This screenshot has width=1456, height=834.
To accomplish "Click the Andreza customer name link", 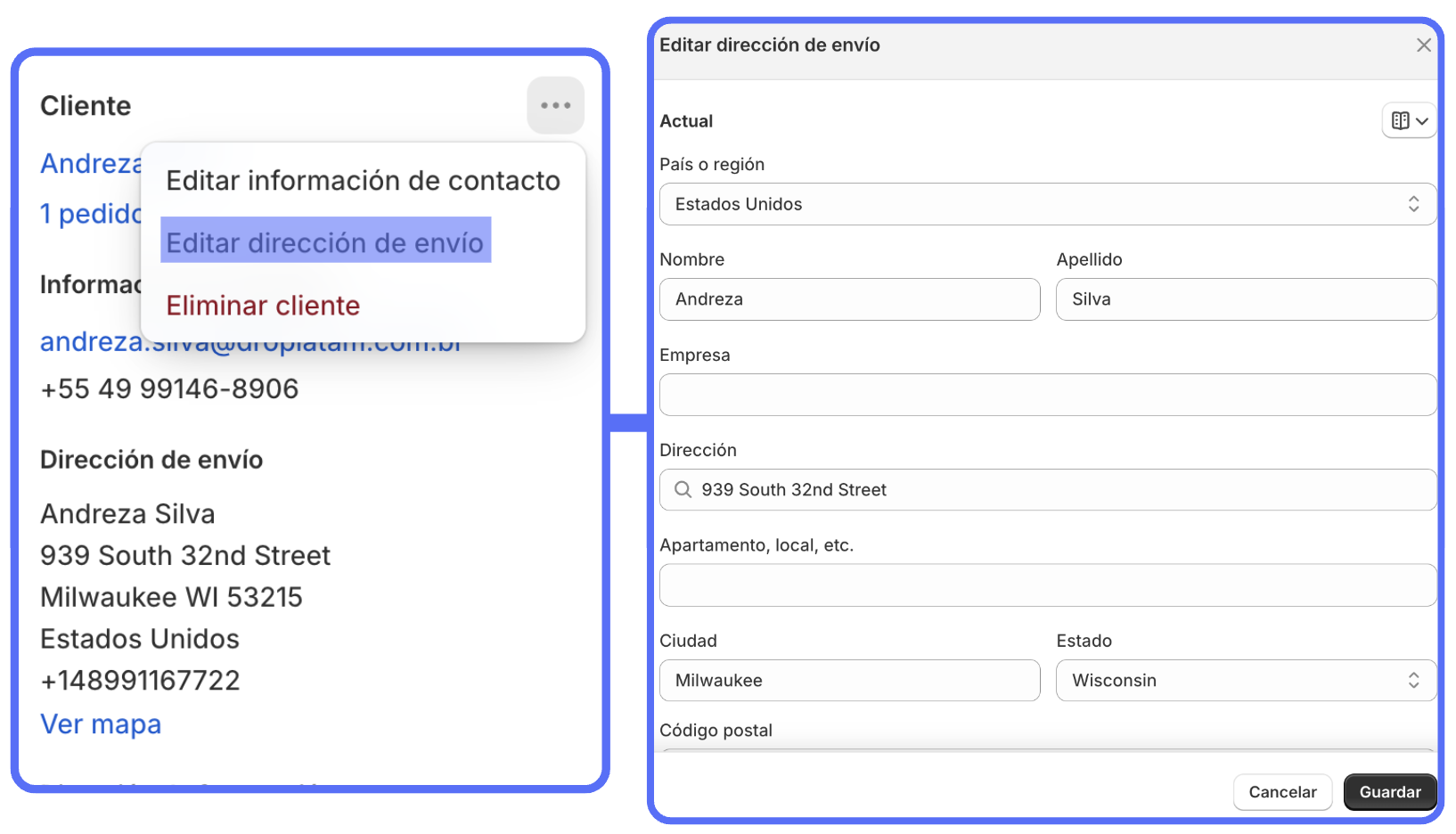I will tap(90, 164).
